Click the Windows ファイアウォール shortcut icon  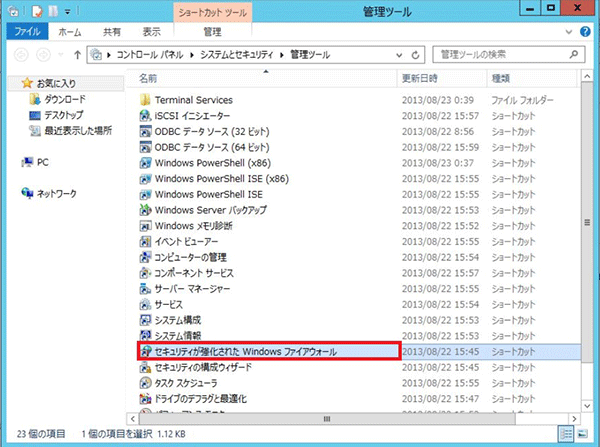click(x=146, y=351)
